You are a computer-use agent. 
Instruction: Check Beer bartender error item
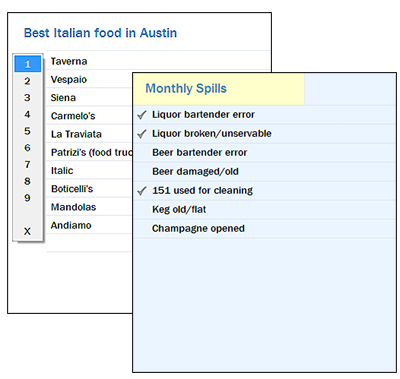(264, 153)
